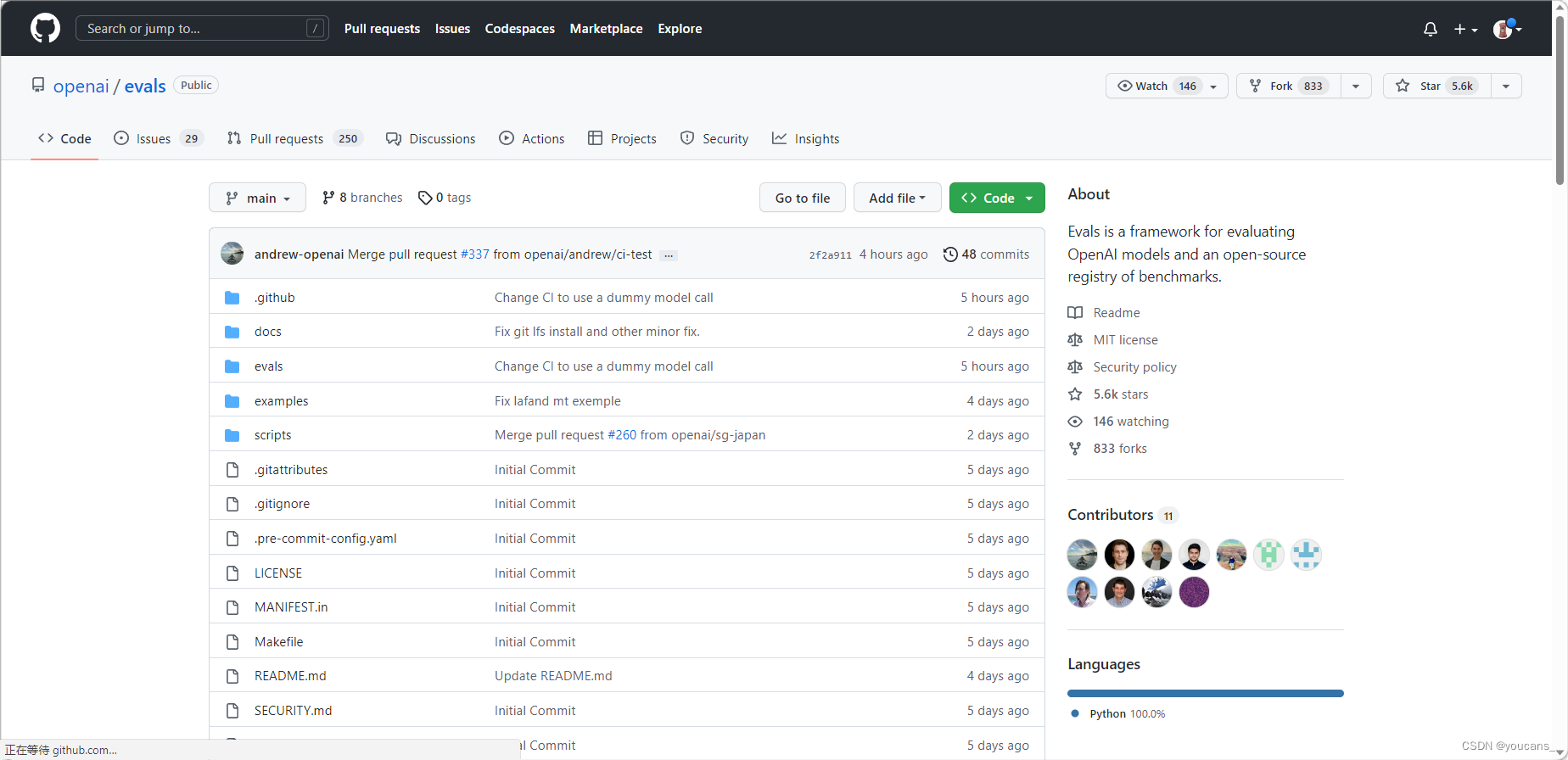Open Codespaces in the top navigation

(x=519, y=28)
